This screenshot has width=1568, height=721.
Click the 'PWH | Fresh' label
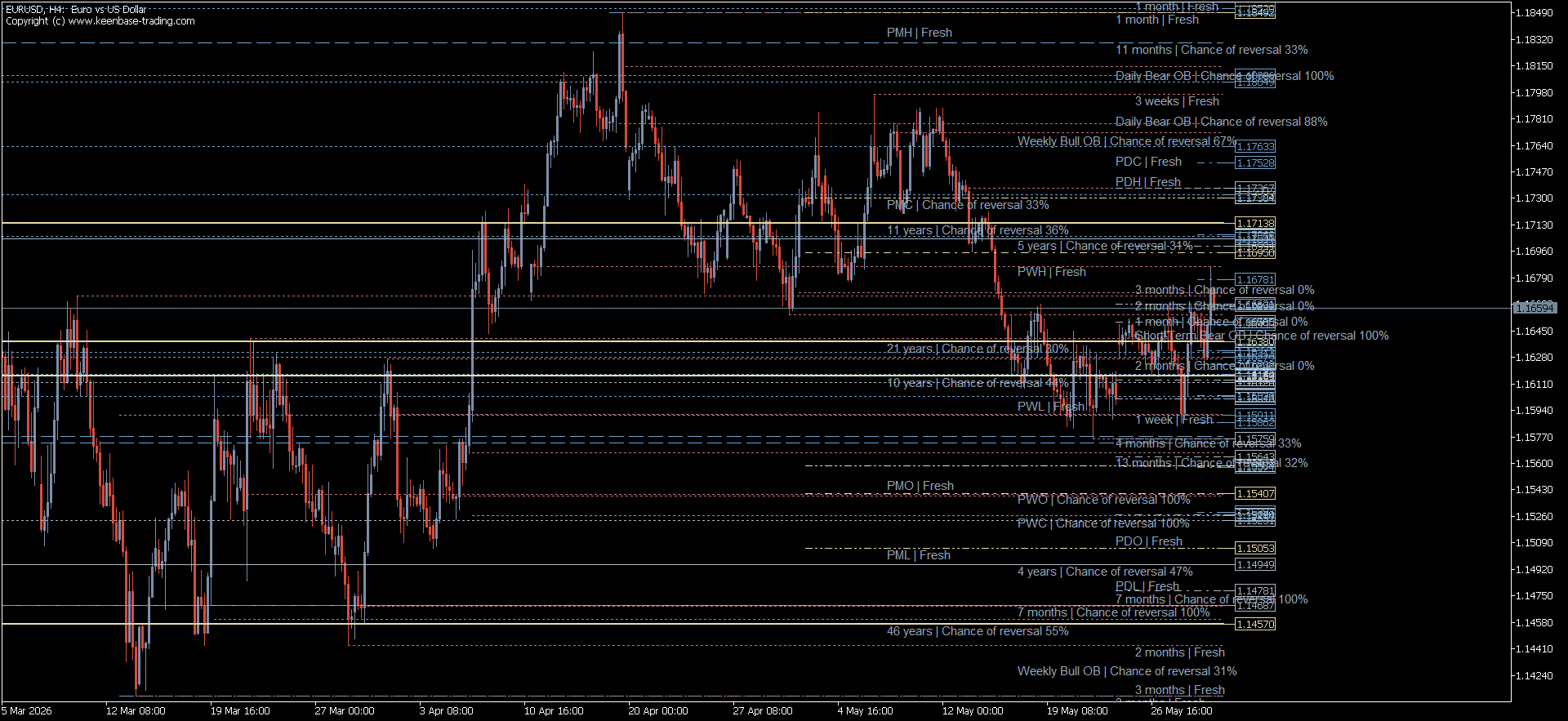click(x=1052, y=272)
